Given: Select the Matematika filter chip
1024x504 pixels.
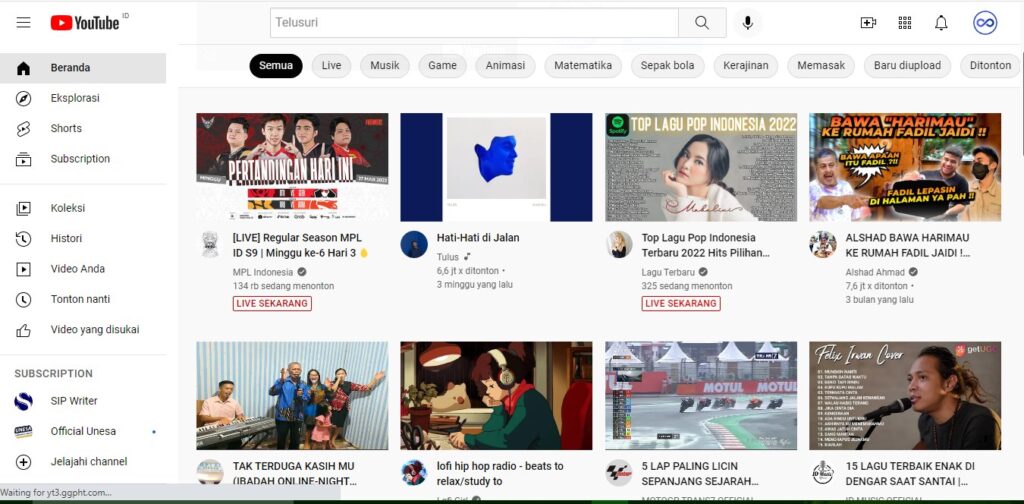Looking at the screenshot, I should pos(583,65).
